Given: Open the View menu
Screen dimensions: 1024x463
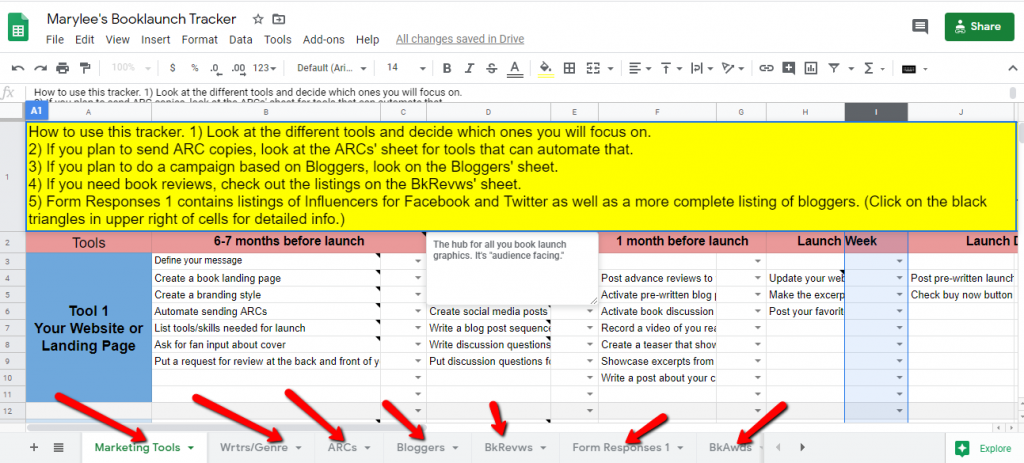Looking at the screenshot, I should click(118, 40).
